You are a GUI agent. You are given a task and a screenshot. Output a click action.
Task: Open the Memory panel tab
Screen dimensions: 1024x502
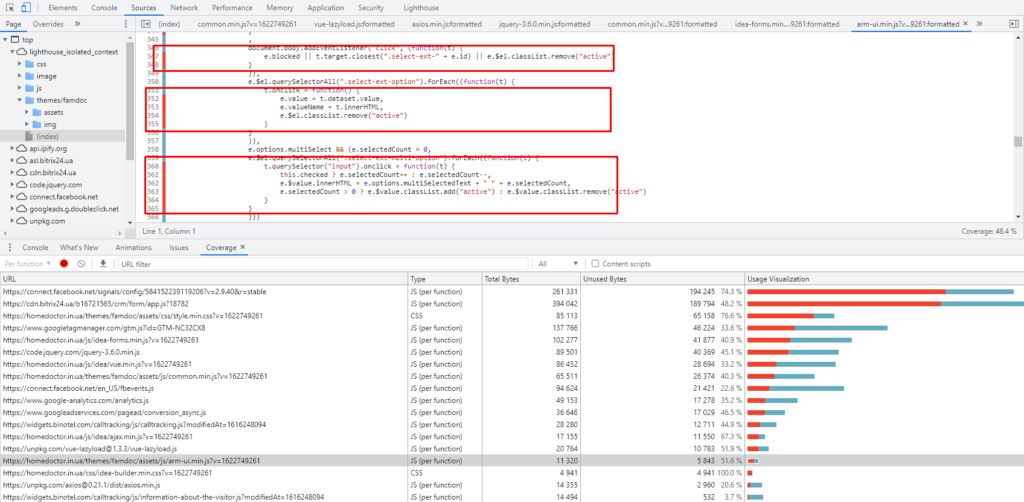(280, 8)
